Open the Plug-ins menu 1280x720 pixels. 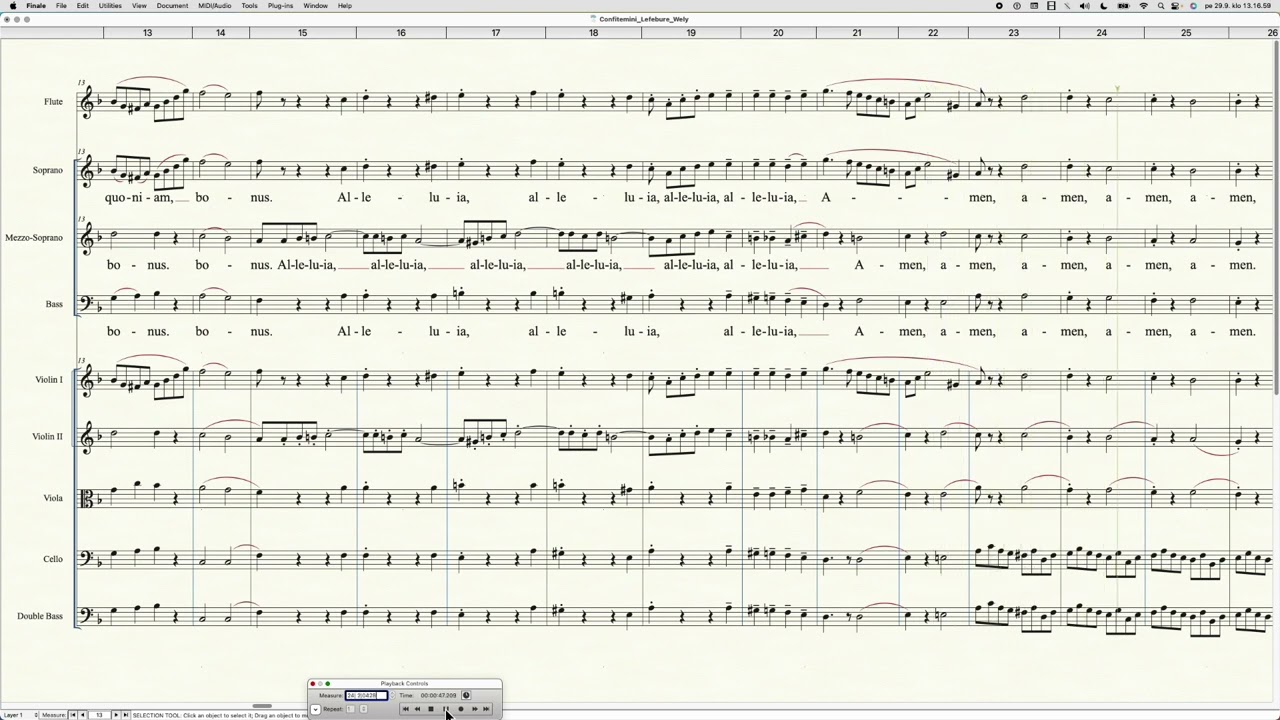coord(281,6)
